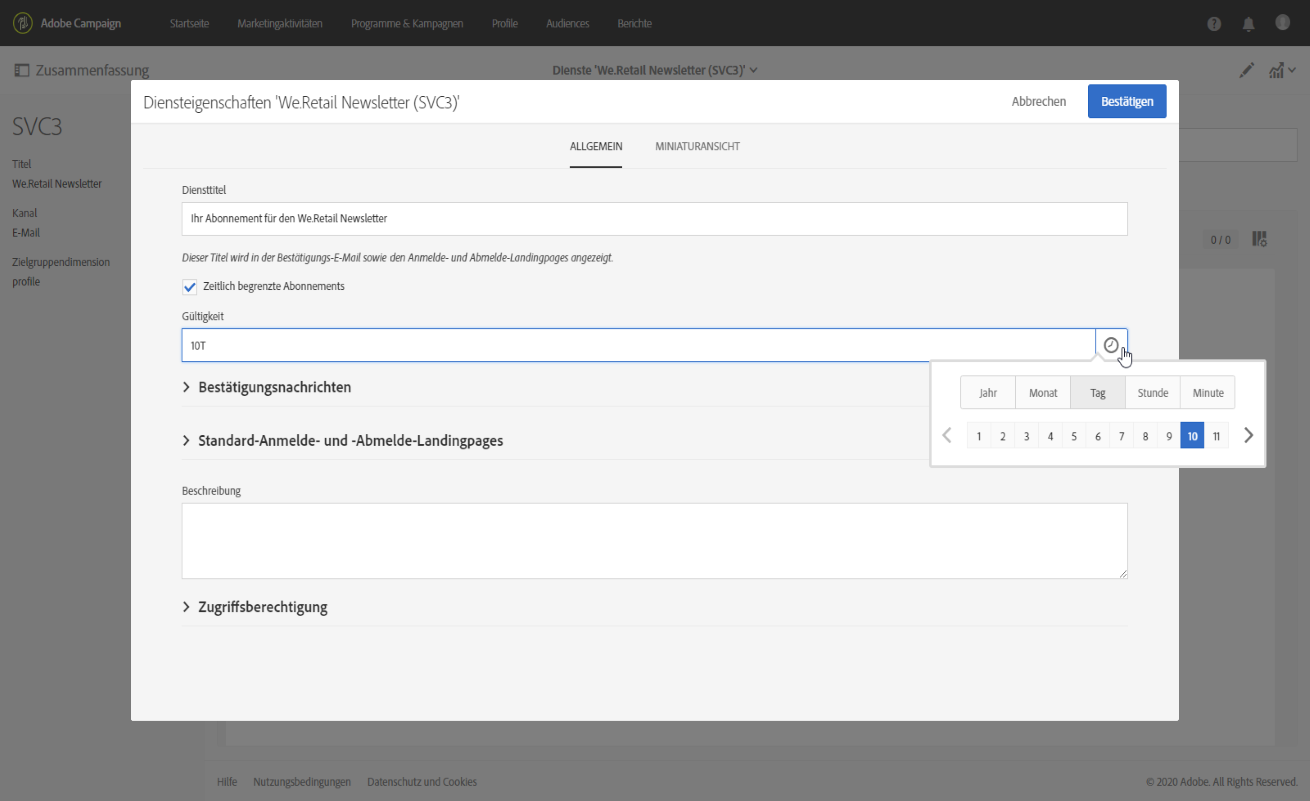Open Programme & Kampagnen menu
Screen dimensions: 1310x801
(407, 24)
